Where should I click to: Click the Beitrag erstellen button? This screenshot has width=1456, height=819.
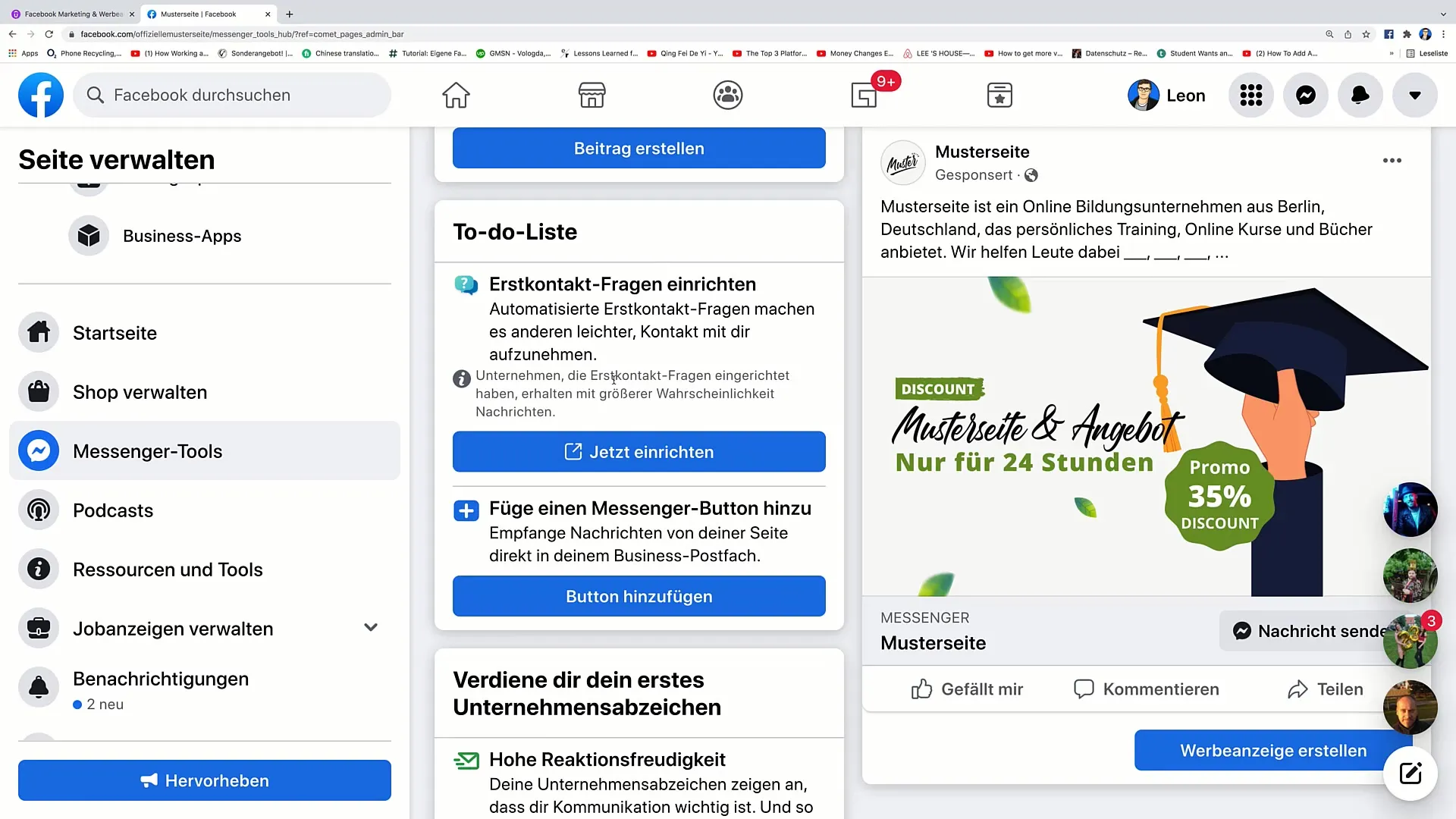coord(639,148)
